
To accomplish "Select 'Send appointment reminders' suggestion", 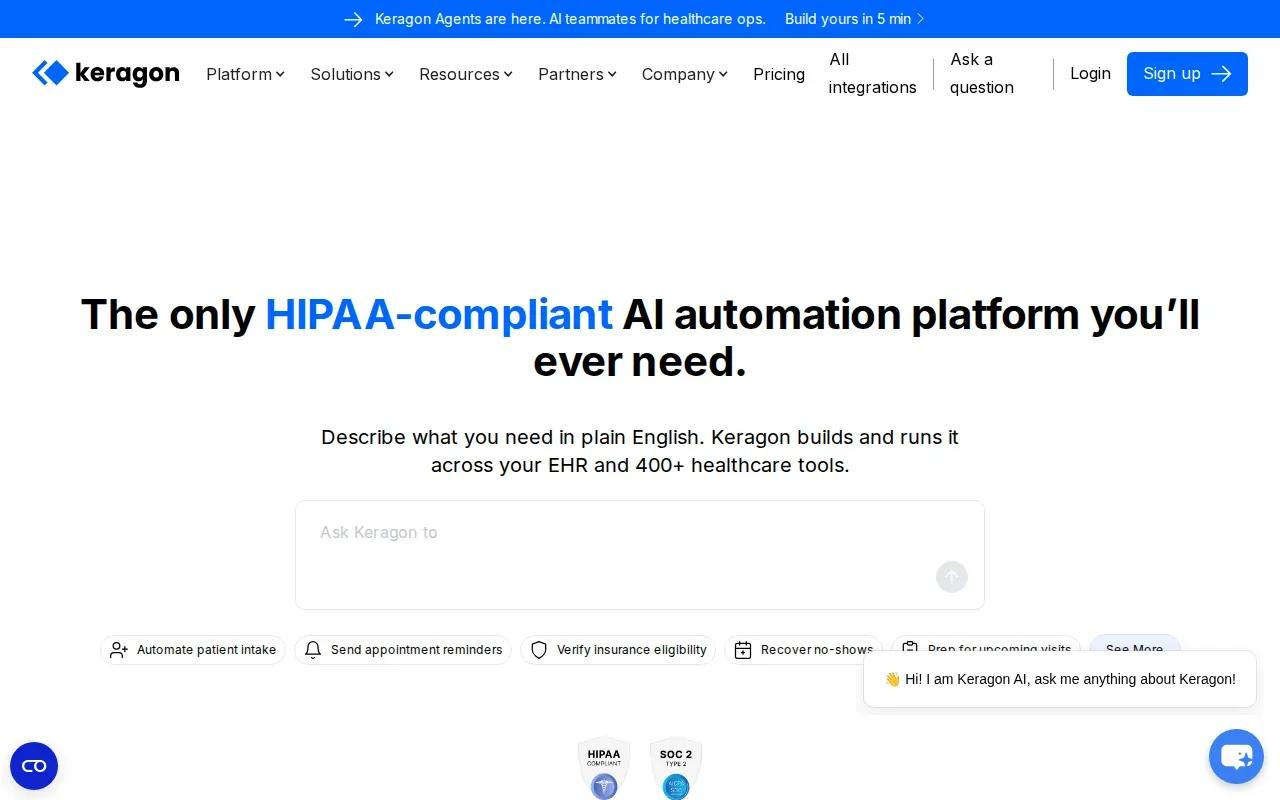I will (x=403, y=650).
